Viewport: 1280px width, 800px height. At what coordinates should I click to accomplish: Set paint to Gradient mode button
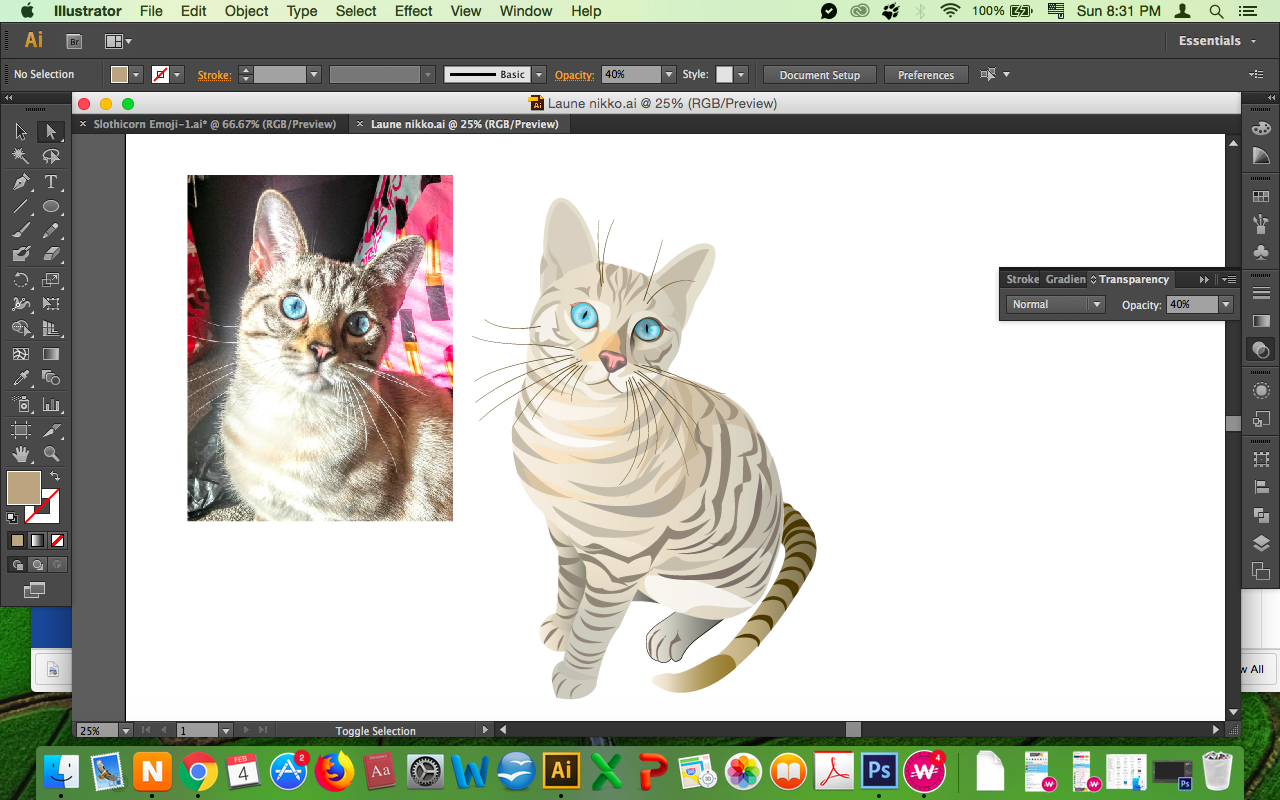(37, 540)
